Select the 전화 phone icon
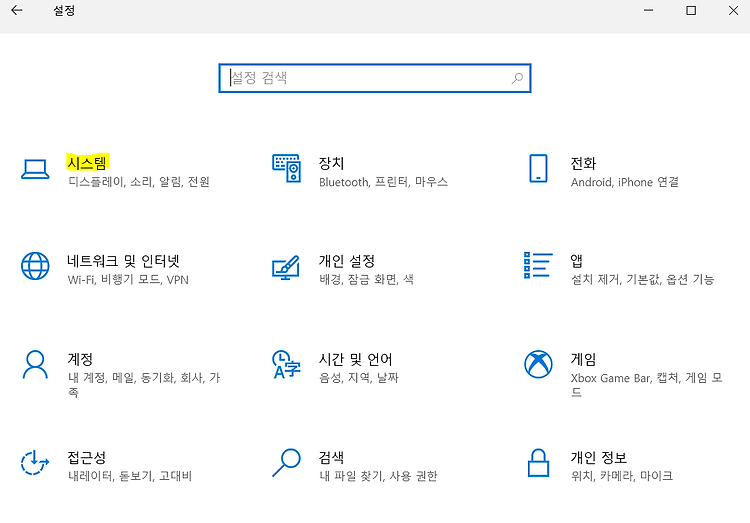This screenshot has height=523, width=750. coord(538,168)
